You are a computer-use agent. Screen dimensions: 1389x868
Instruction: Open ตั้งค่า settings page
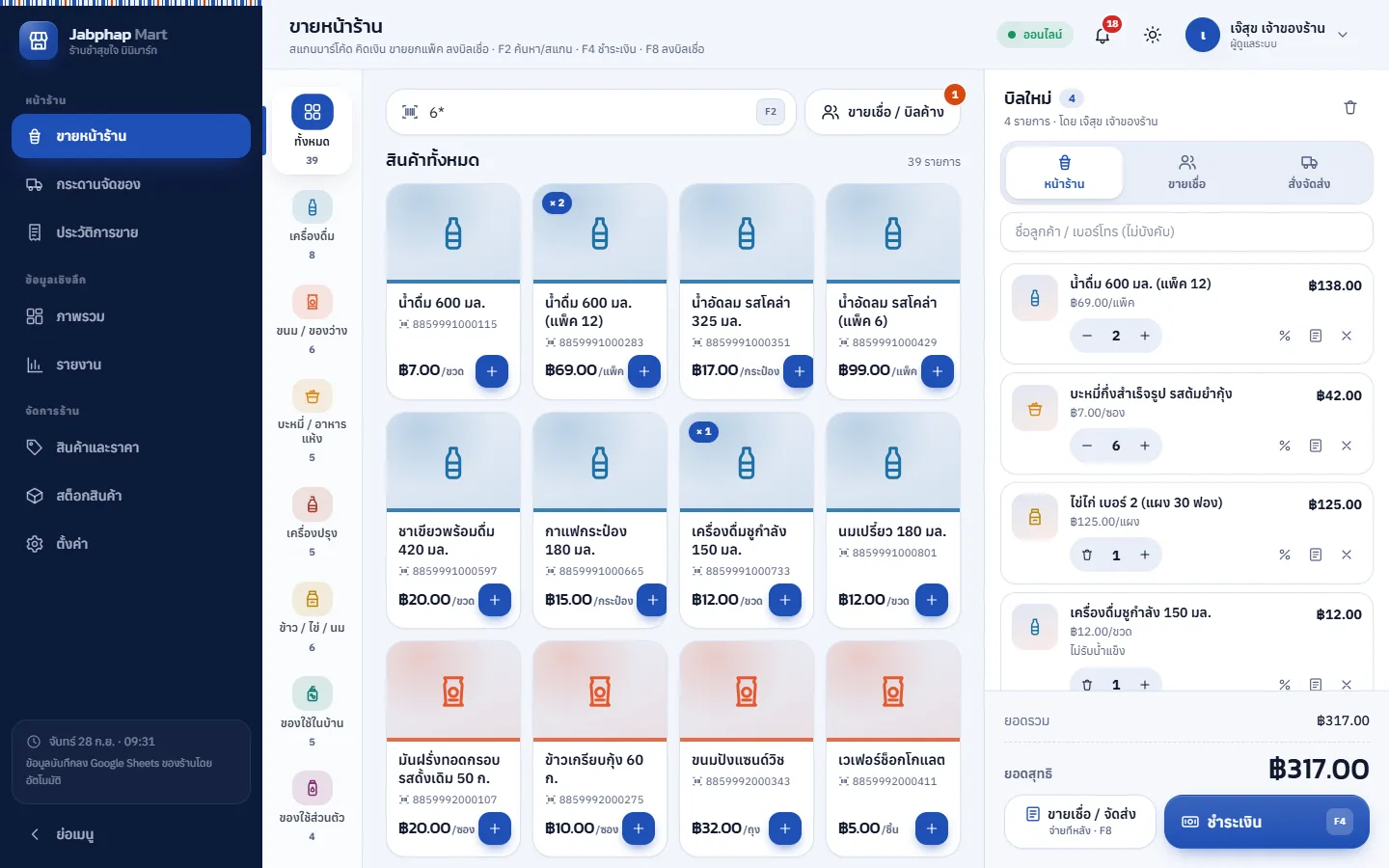tap(131, 544)
